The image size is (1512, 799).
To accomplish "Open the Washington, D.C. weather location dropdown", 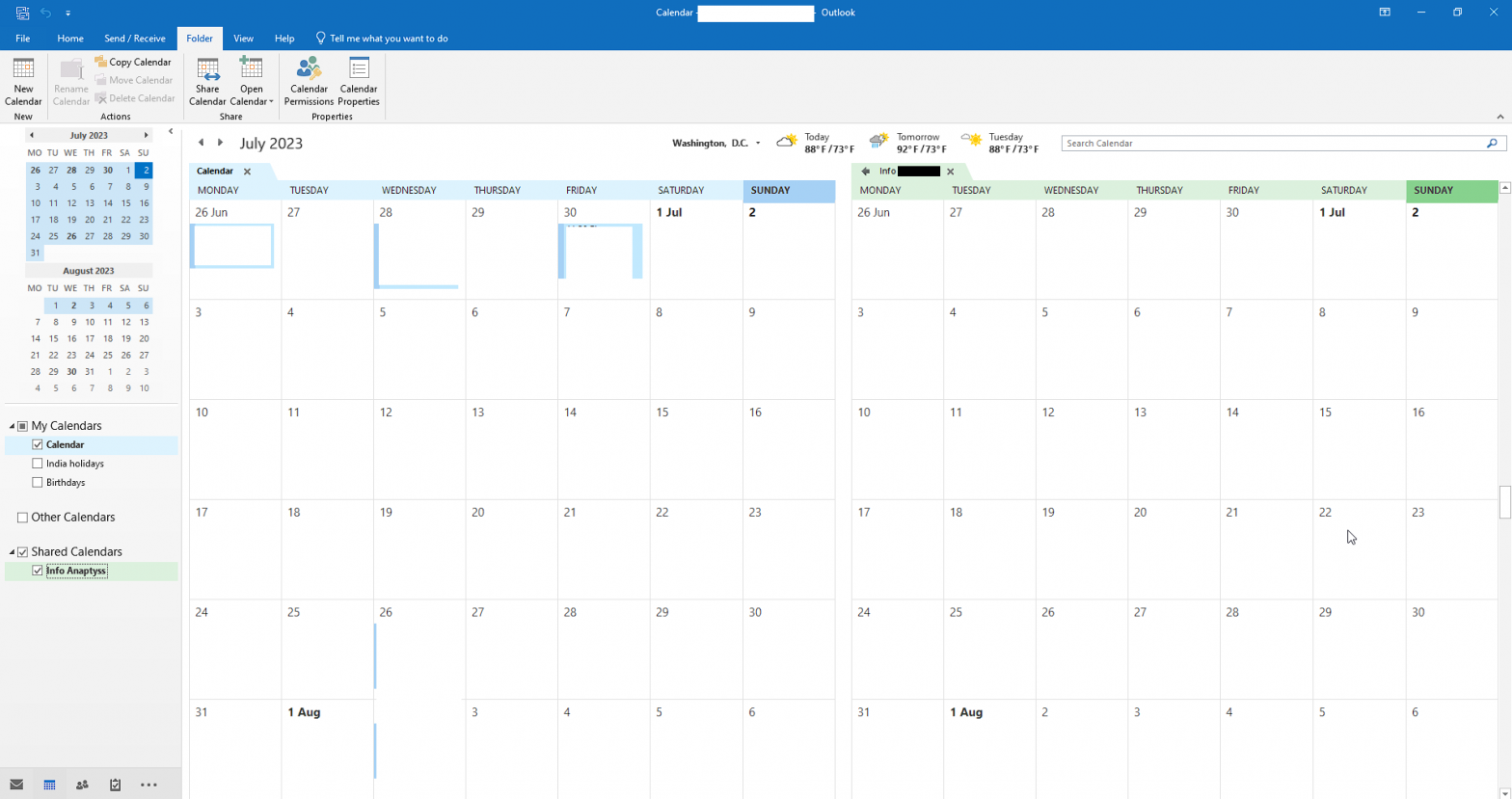I will pyautogui.click(x=758, y=144).
